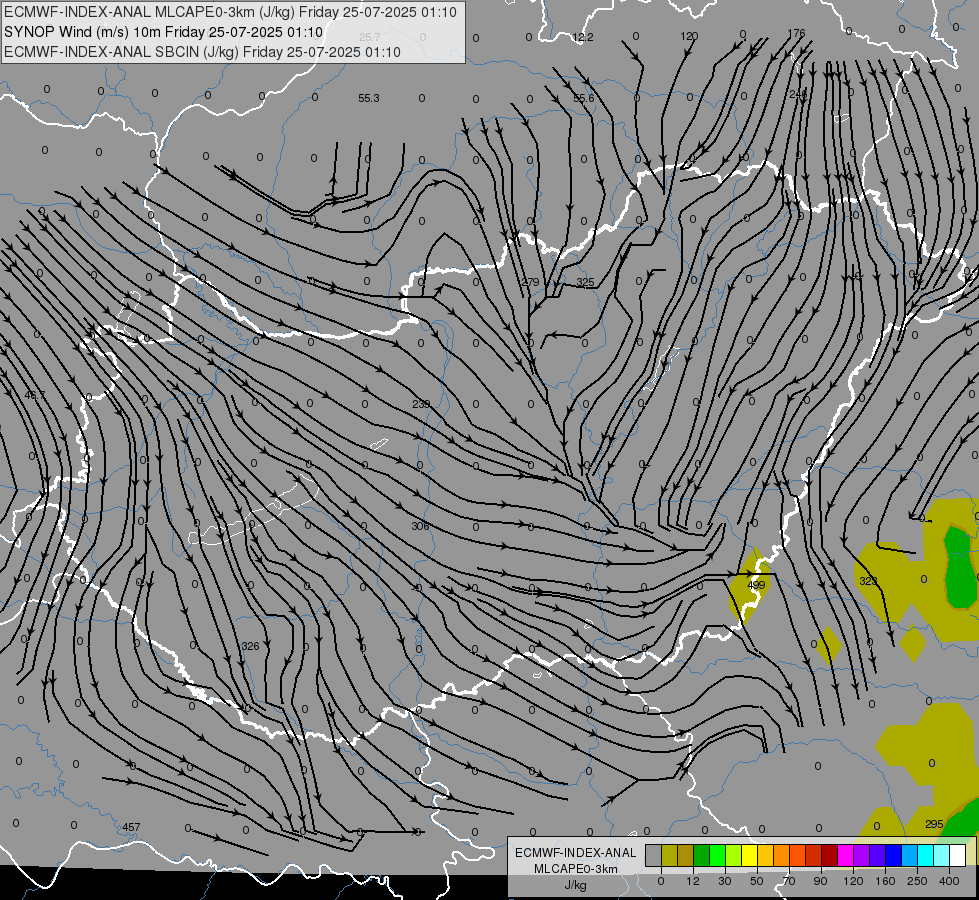Image resolution: width=979 pixels, height=900 pixels.
Task: Select the 326 value on the map
Action: (250, 646)
